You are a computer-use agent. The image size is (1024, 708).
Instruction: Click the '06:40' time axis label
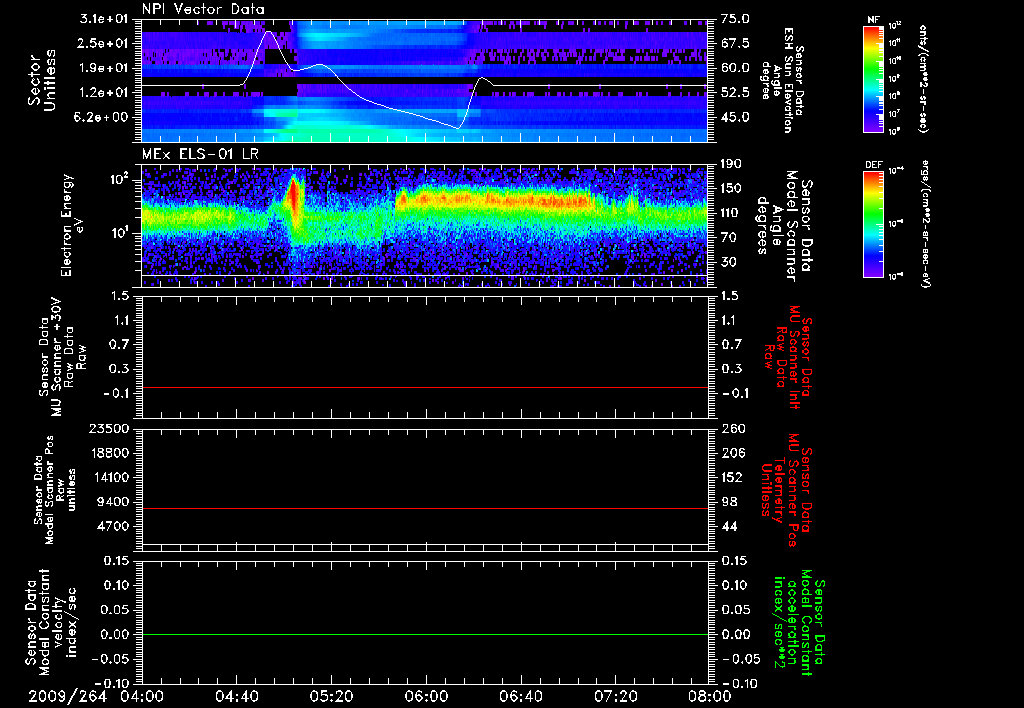[x=520, y=696]
